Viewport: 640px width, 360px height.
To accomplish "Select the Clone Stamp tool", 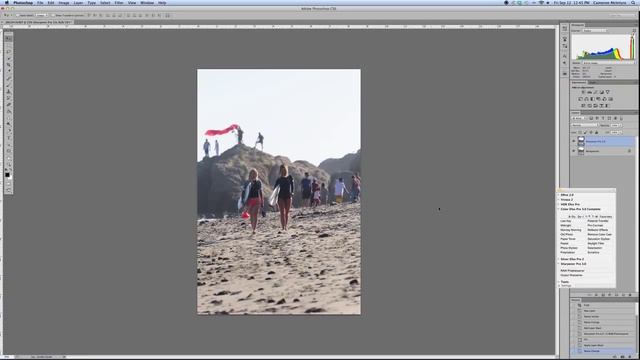I will [x=9, y=92].
